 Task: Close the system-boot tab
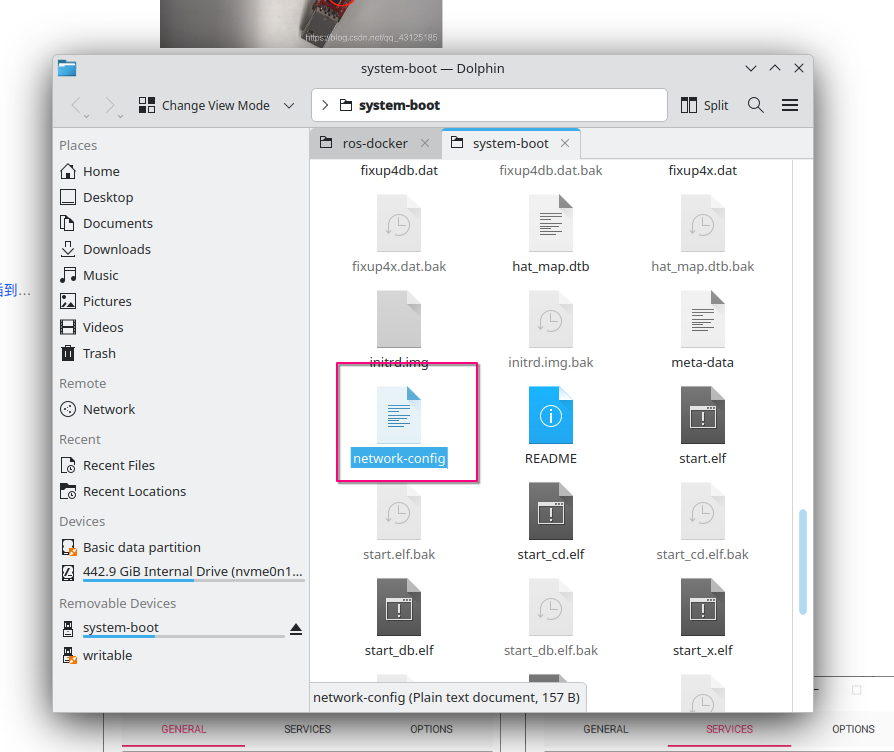pyautogui.click(x=564, y=143)
